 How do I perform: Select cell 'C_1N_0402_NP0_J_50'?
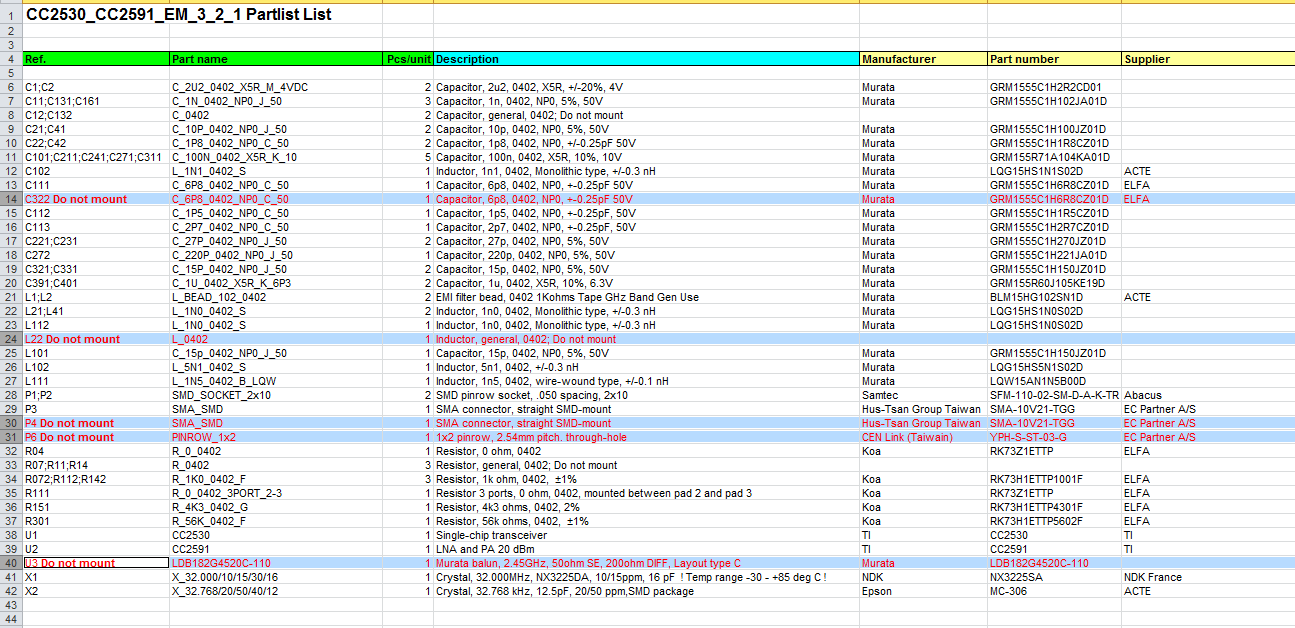click(276, 101)
